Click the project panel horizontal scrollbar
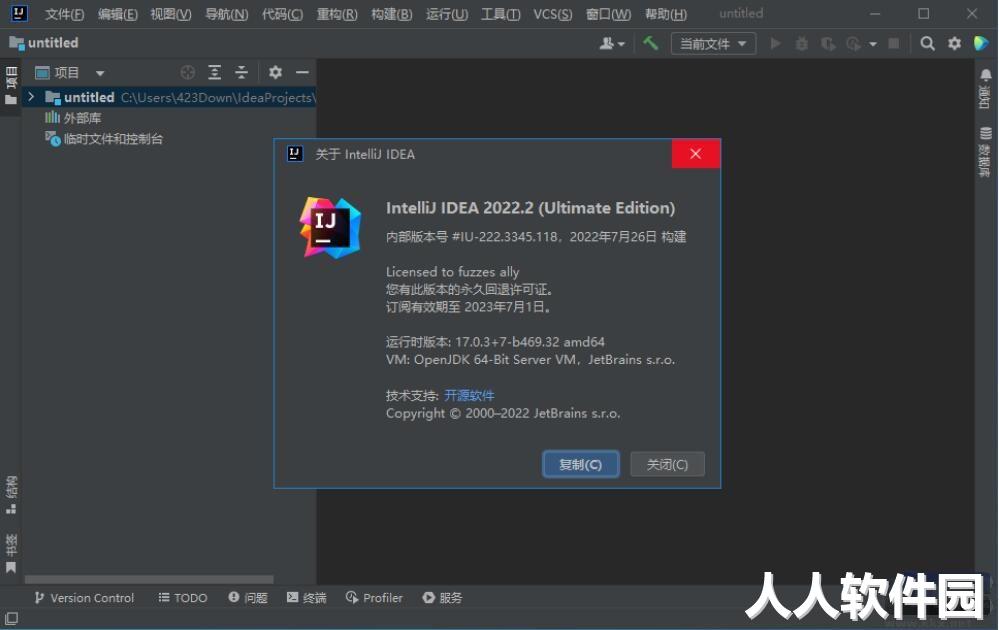Screen dimensions: 999x630 click(x=149, y=580)
